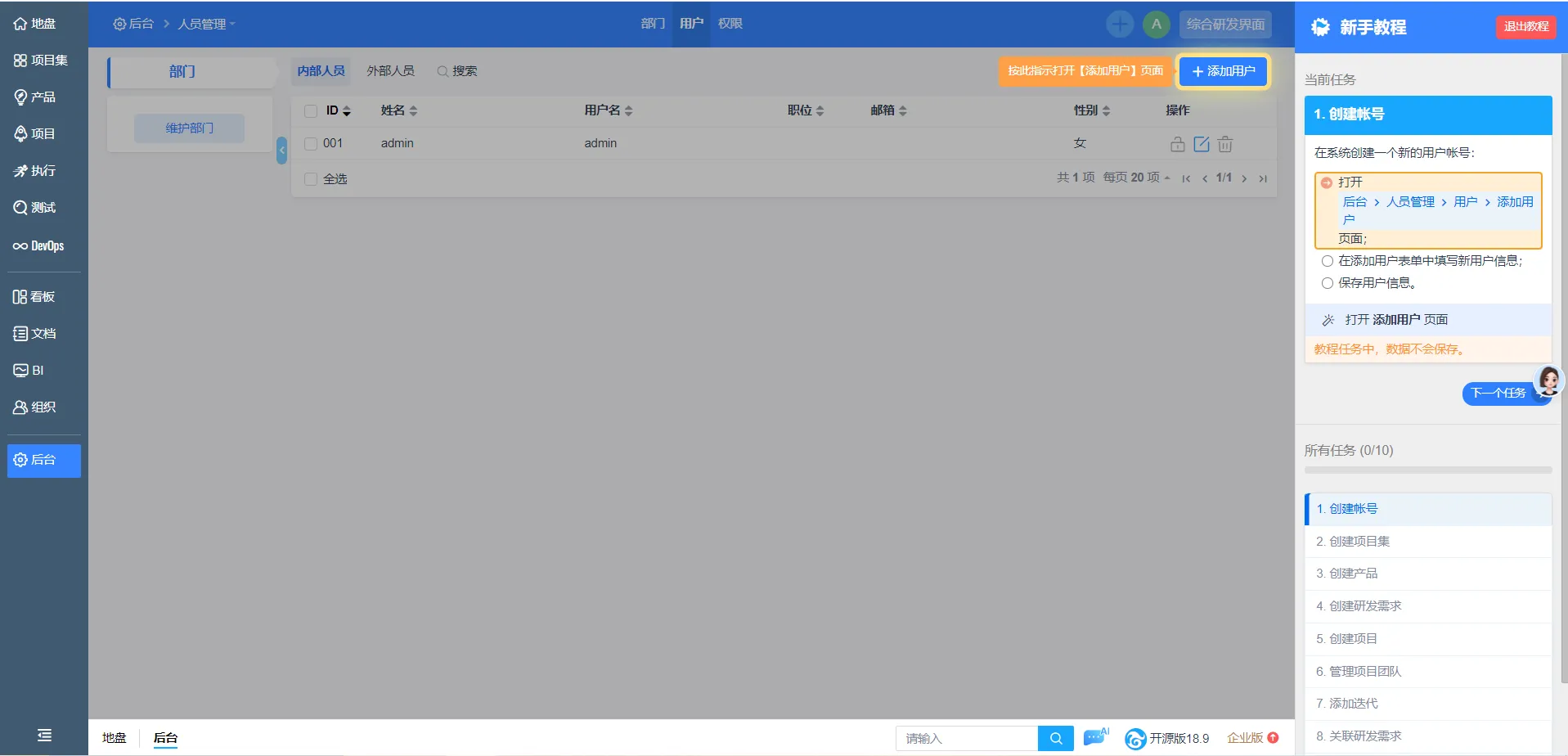Sort the table by 用户名 column
This screenshot has height=756, width=1568.
point(609,110)
